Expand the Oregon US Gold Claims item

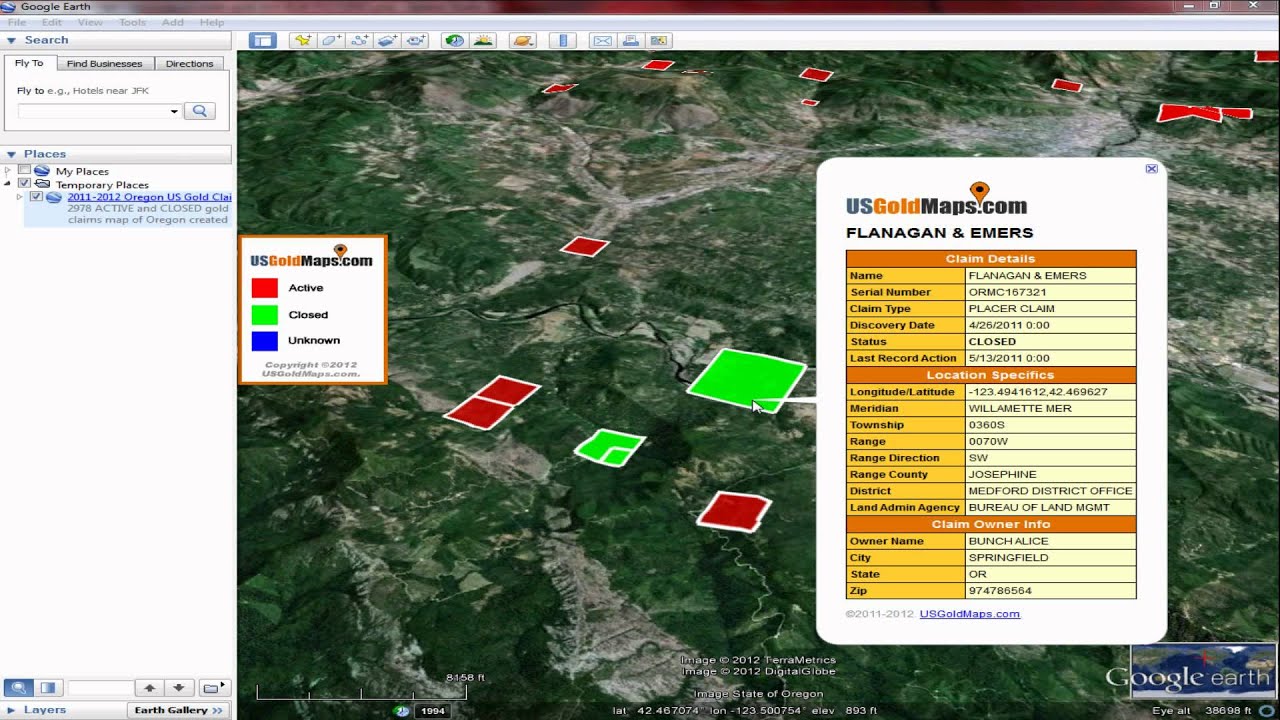coord(19,197)
